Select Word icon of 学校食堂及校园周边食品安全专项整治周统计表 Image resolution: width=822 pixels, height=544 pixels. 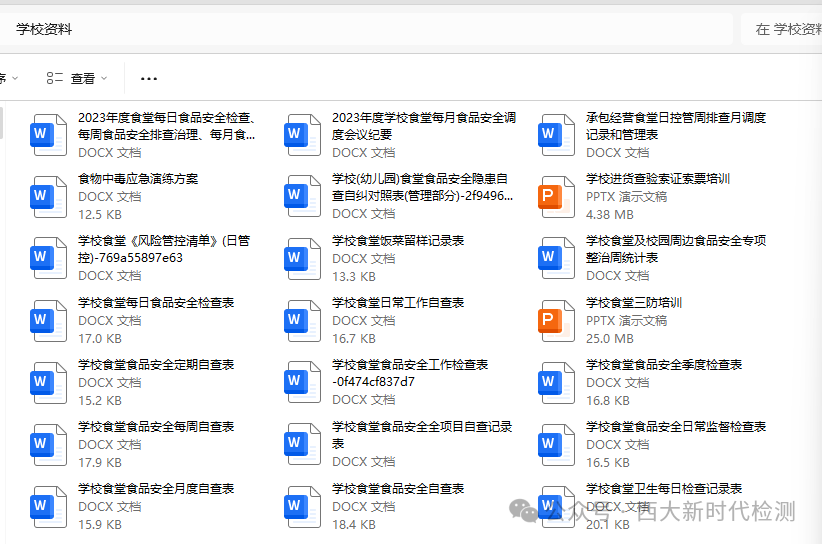click(x=556, y=258)
